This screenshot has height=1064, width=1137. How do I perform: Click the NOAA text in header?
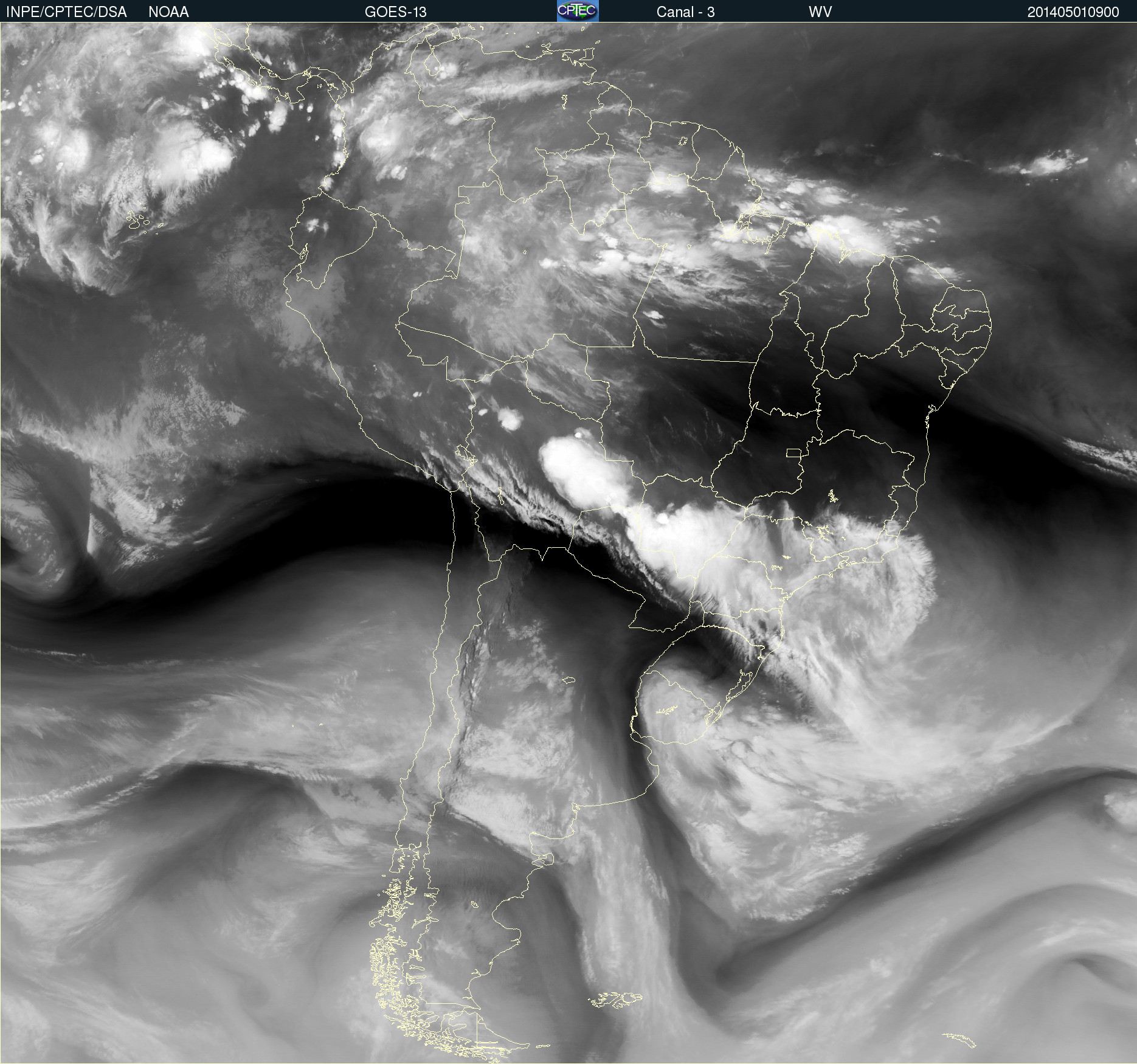[x=168, y=12]
